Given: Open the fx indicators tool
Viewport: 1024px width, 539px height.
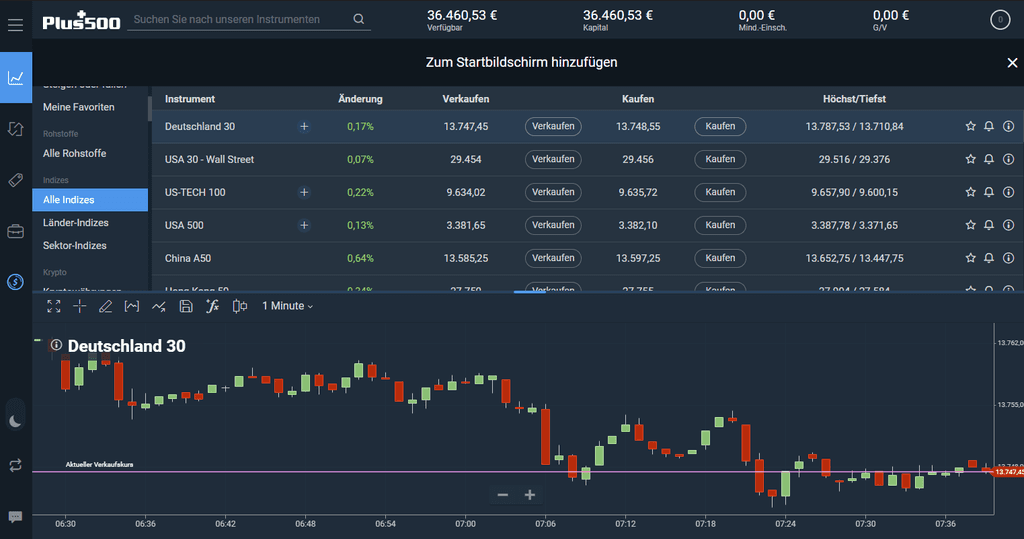Looking at the screenshot, I should point(212,306).
